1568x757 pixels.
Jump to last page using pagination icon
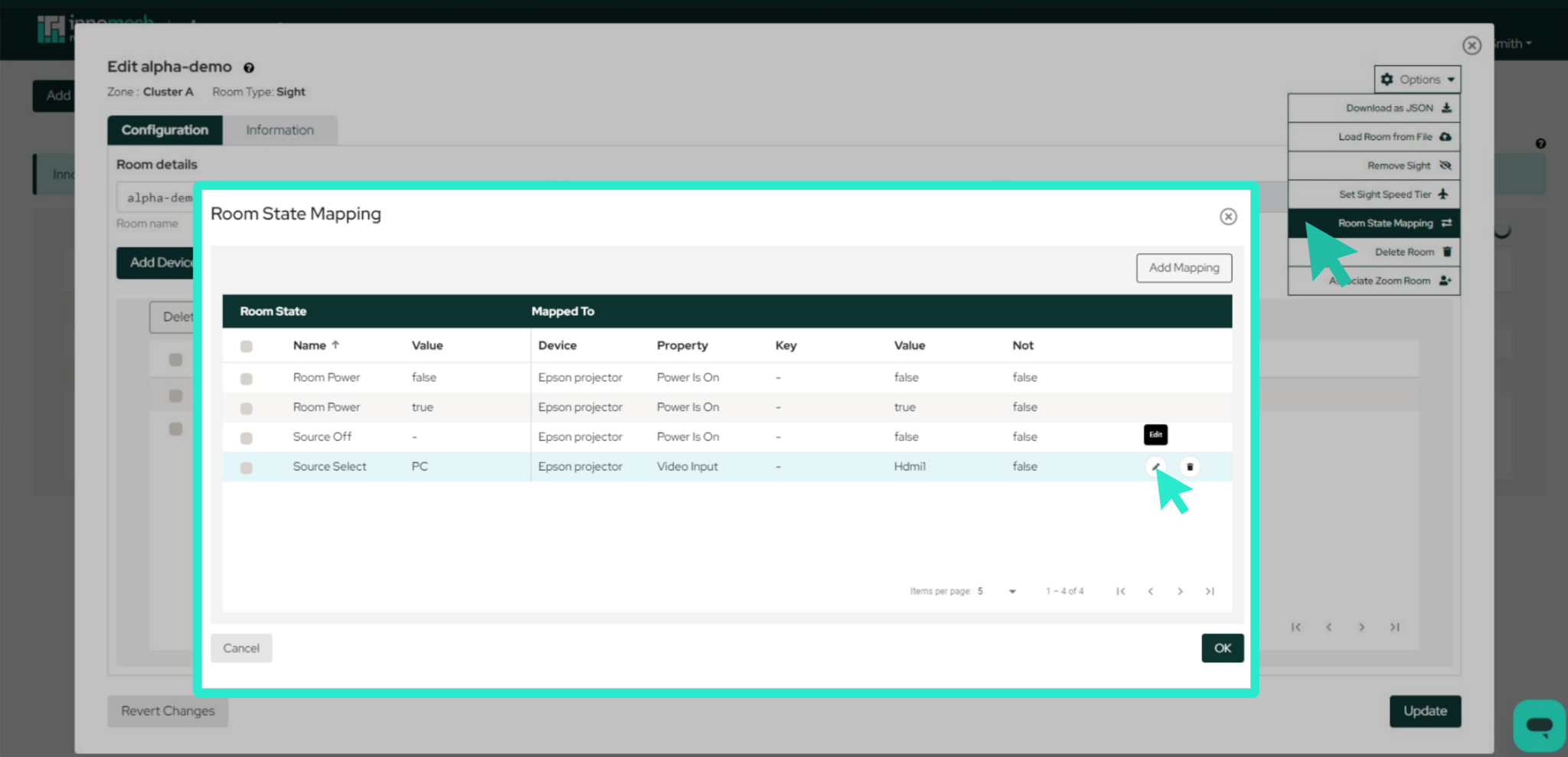(x=1210, y=591)
